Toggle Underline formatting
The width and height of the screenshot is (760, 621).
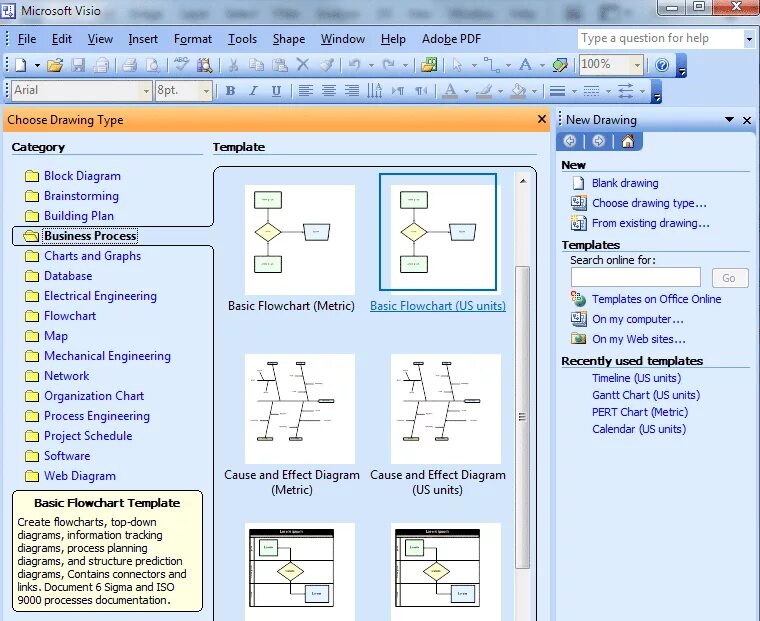click(x=276, y=91)
